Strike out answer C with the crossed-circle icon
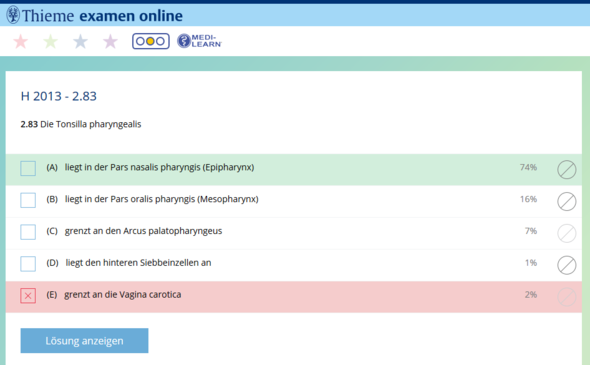Screen dimensions: 590x365 click(567, 233)
